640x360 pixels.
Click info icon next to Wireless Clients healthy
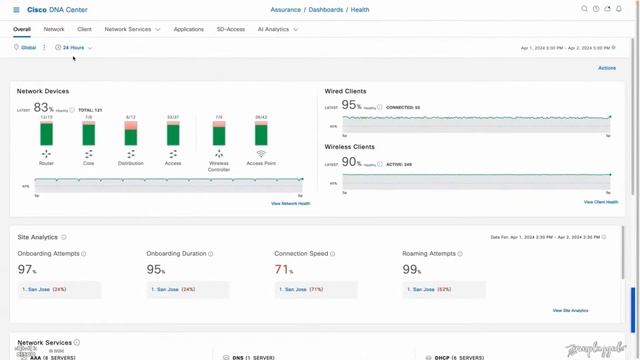pyautogui.click(x=380, y=164)
